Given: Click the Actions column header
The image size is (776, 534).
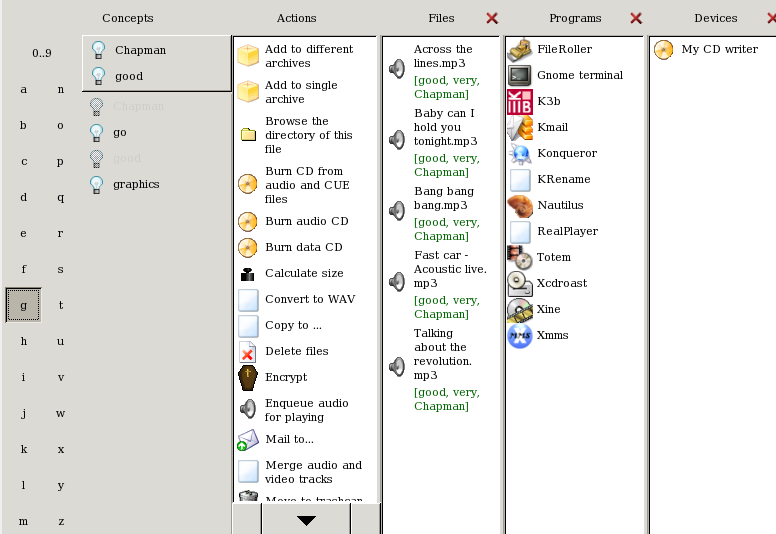Looking at the screenshot, I should tap(296, 18).
